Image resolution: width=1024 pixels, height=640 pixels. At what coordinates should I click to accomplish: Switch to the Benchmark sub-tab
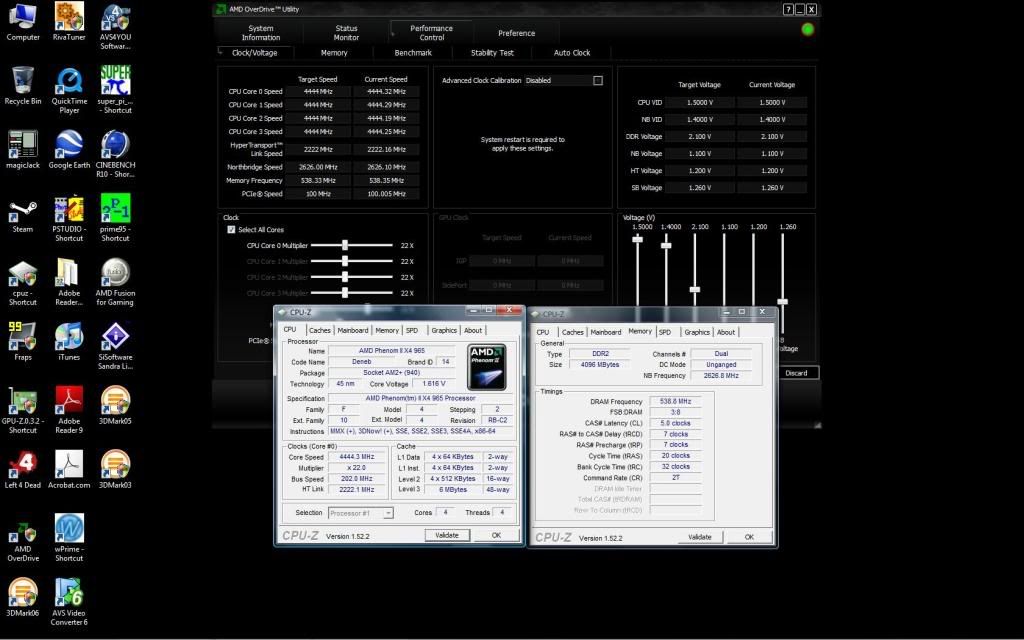413,53
